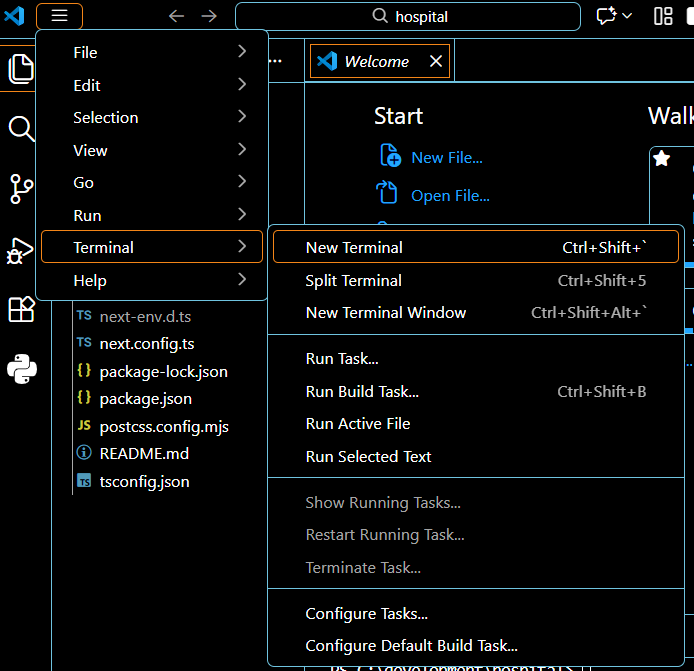
Task: Expand the Go submenu chevron
Action: [x=242, y=181]
